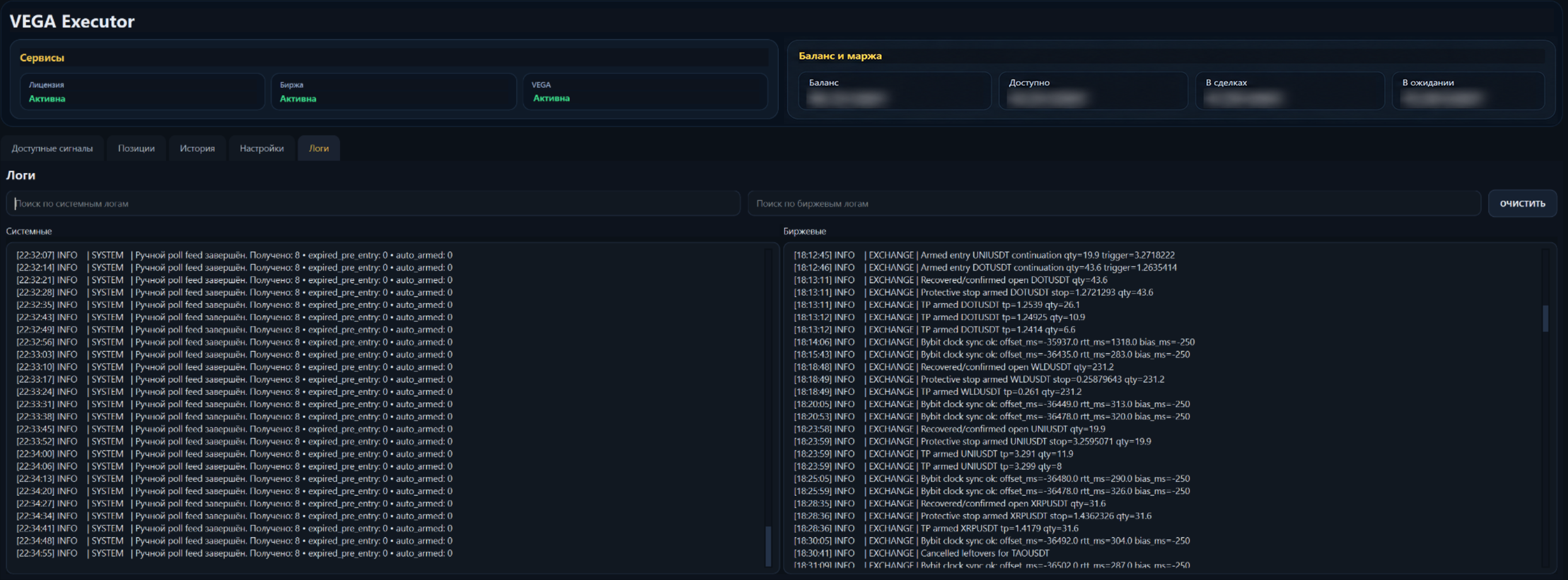Image resolution: width=1568 pixels, height=580 pixels.
Task: Select Recovered/confirmed open WLDUSDT log line
Action: pyautogui.click(x=953, y=367)
